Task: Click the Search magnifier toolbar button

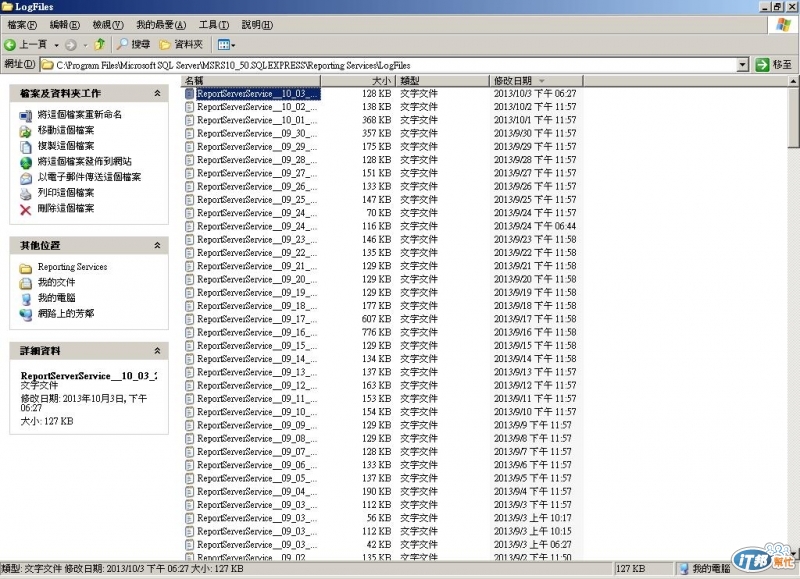Action: click(133, 44)
